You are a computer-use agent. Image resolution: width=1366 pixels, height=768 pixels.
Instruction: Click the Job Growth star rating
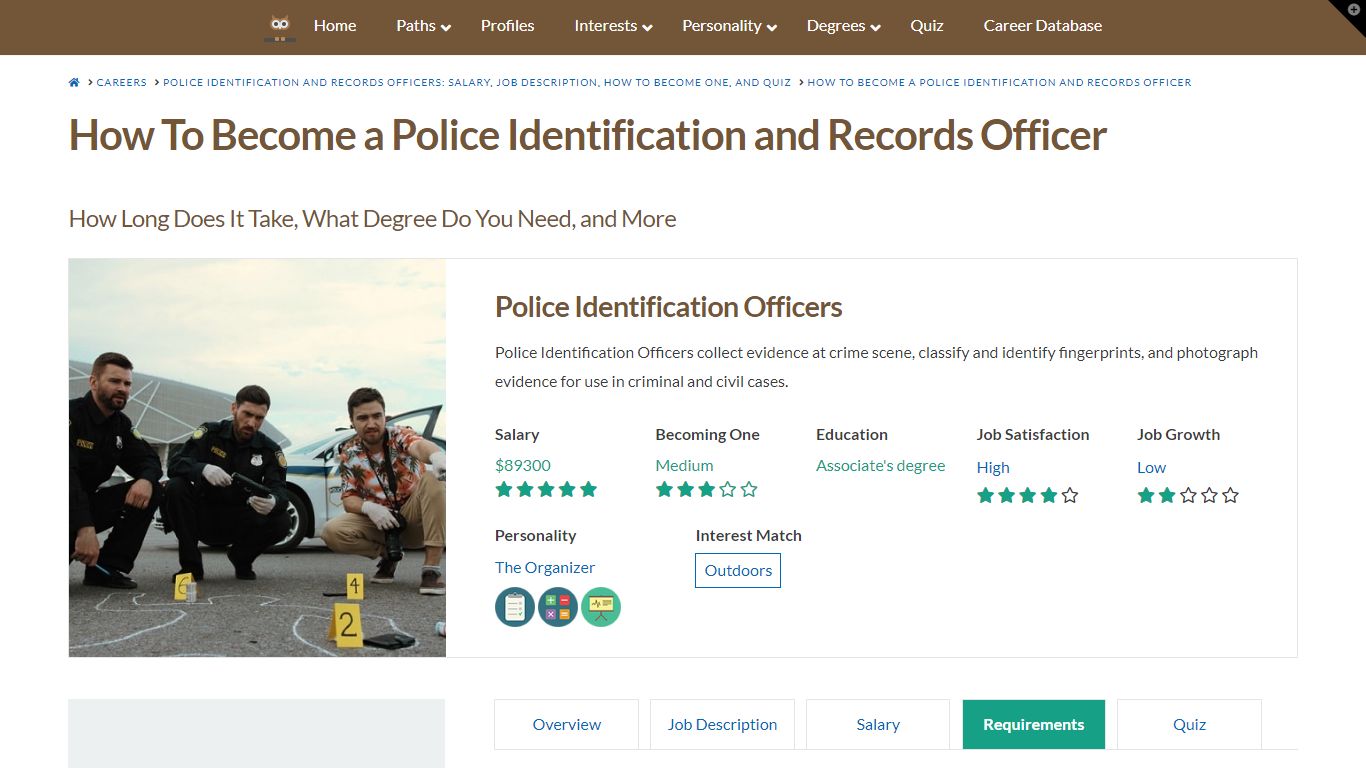click(1188, 495)
